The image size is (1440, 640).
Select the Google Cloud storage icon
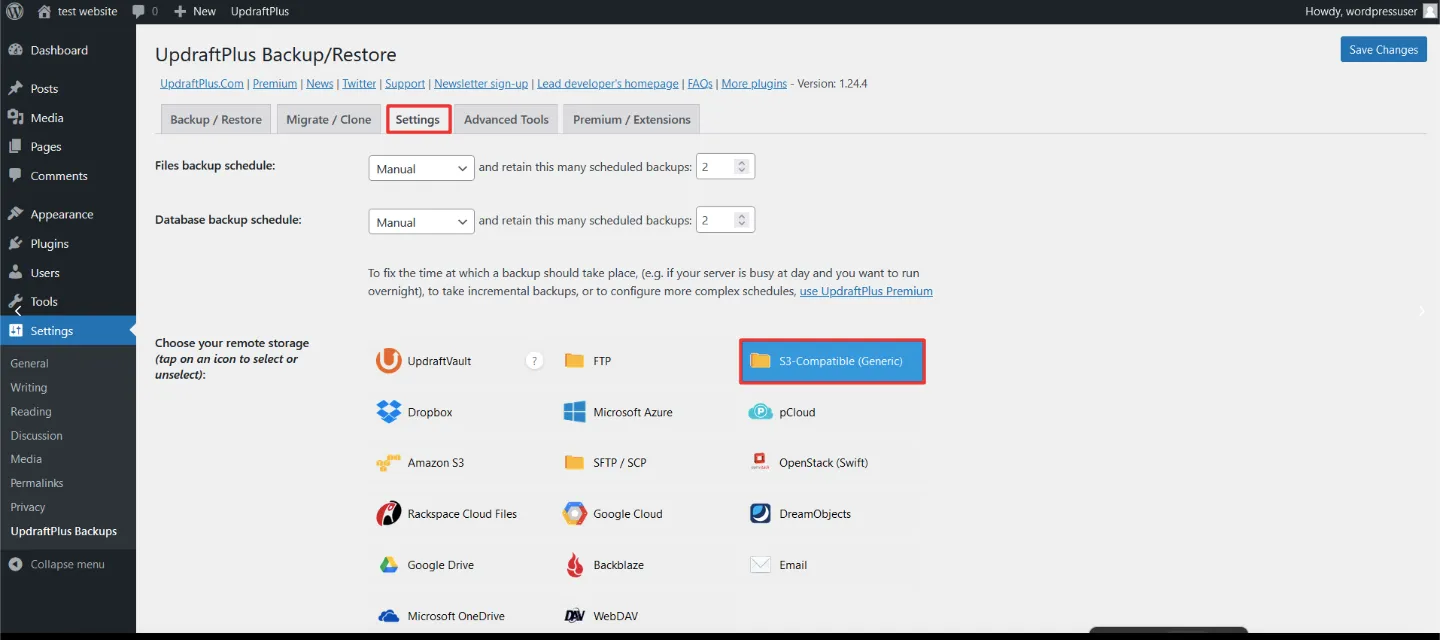tap(574, 514)
